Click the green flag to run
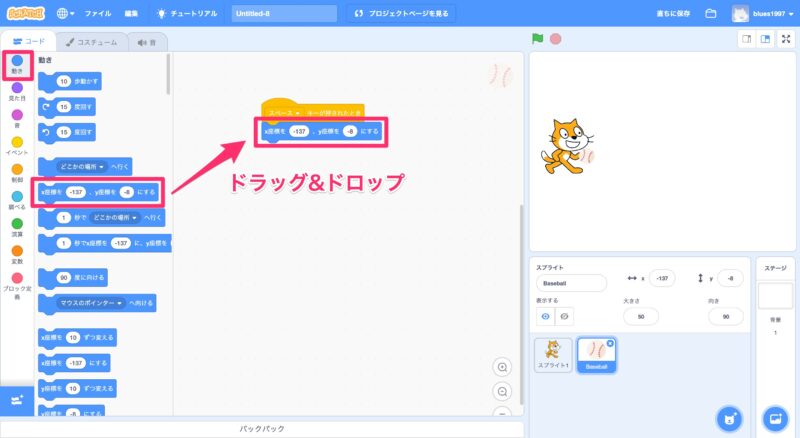This screenshot has width=800, height=438. (537, 40)
